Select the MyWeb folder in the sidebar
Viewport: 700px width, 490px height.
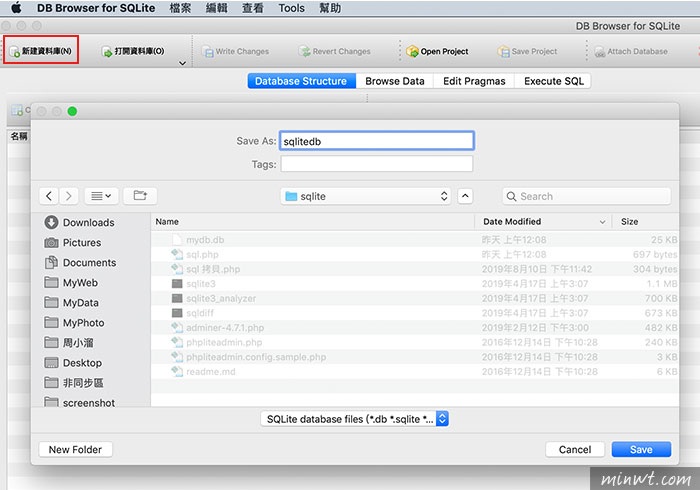tap(71, 282)
